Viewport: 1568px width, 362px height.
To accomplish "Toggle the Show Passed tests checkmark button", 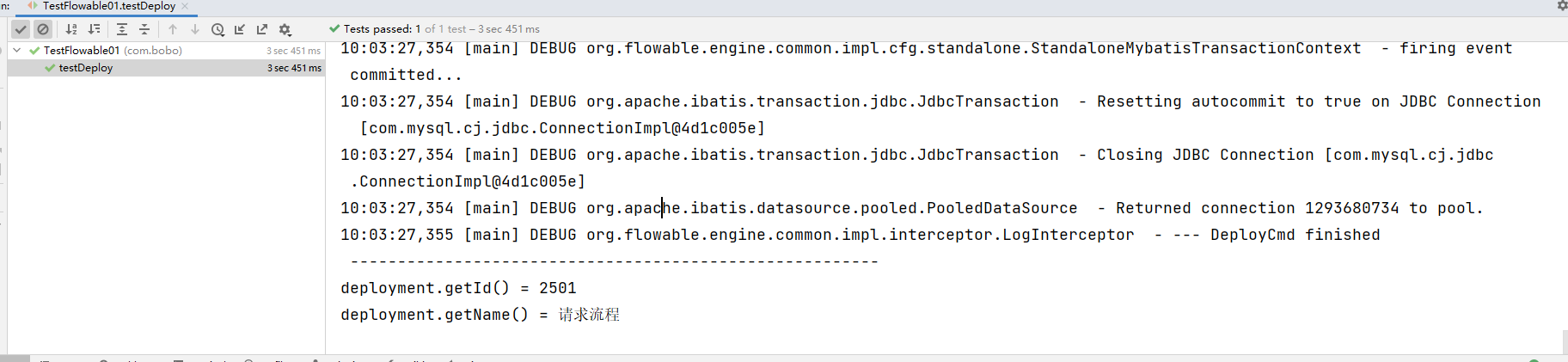I will point(21,29).
